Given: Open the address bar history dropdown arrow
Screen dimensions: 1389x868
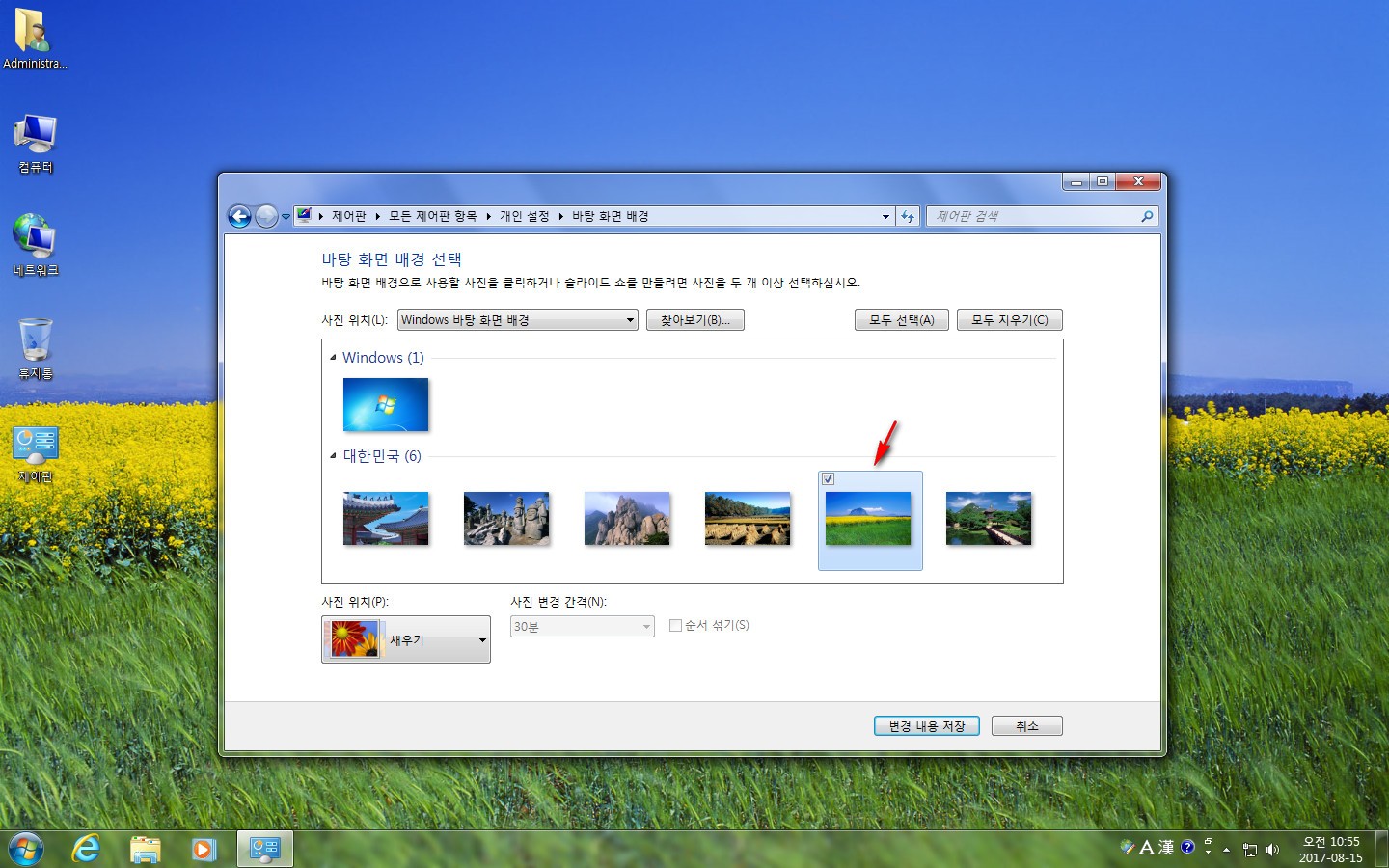Looking at the screenshot, I should click(885, 216).
